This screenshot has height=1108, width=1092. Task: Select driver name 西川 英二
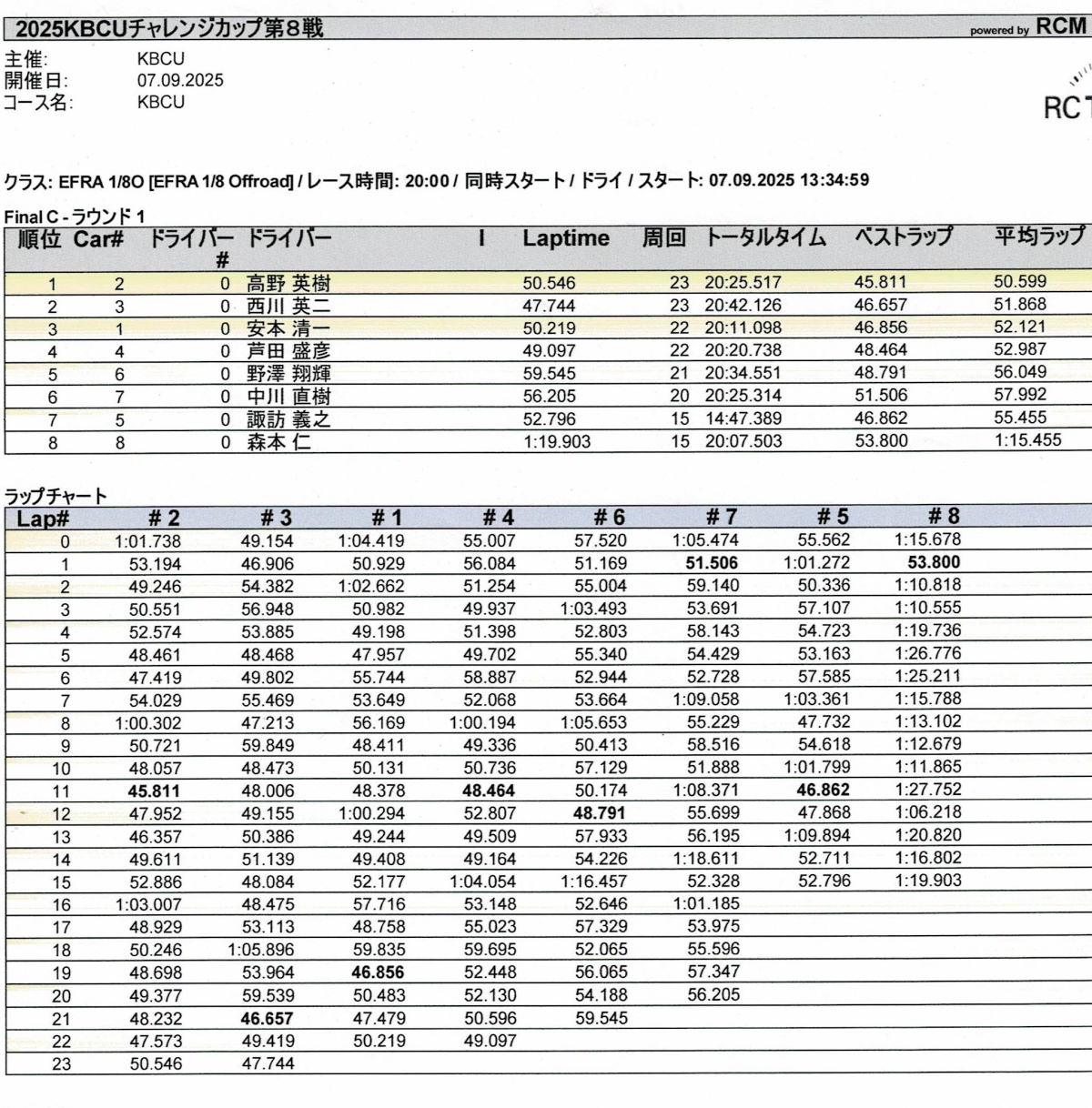pyautogui.click(x=288, y=306)
